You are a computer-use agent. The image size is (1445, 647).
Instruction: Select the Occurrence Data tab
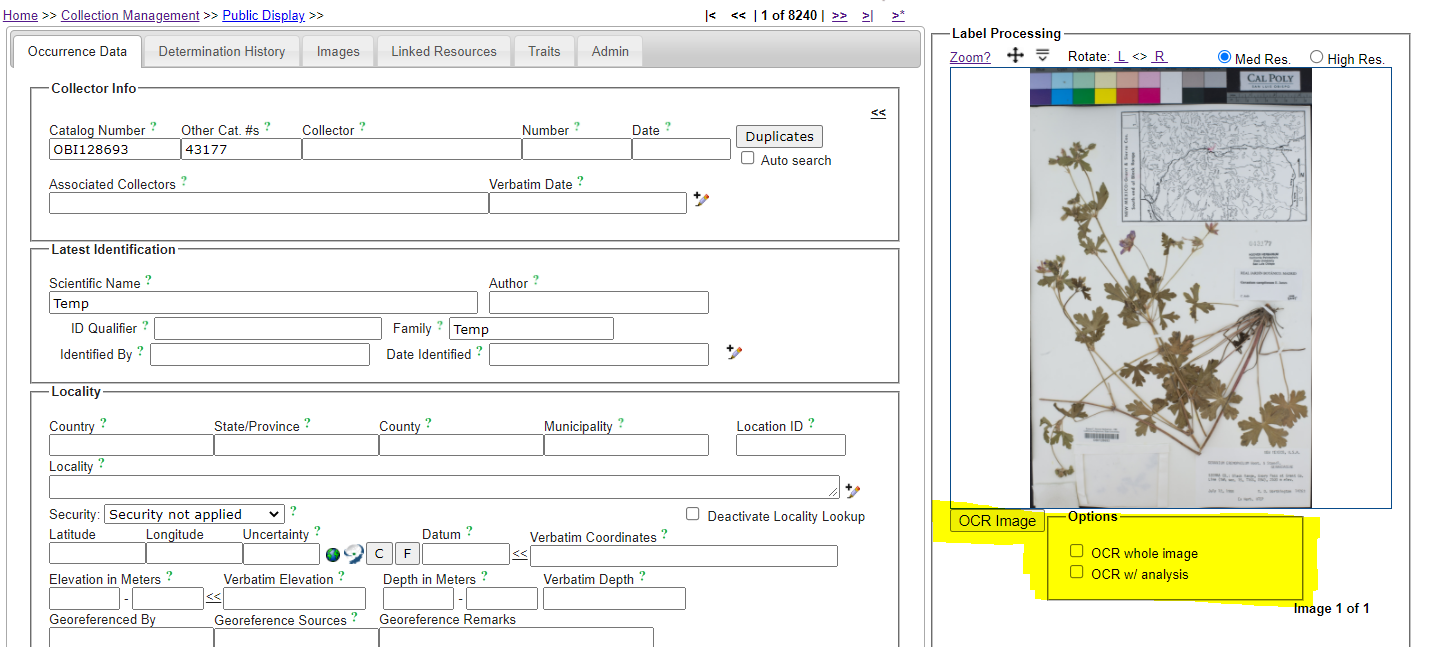[x=77, y=51]
